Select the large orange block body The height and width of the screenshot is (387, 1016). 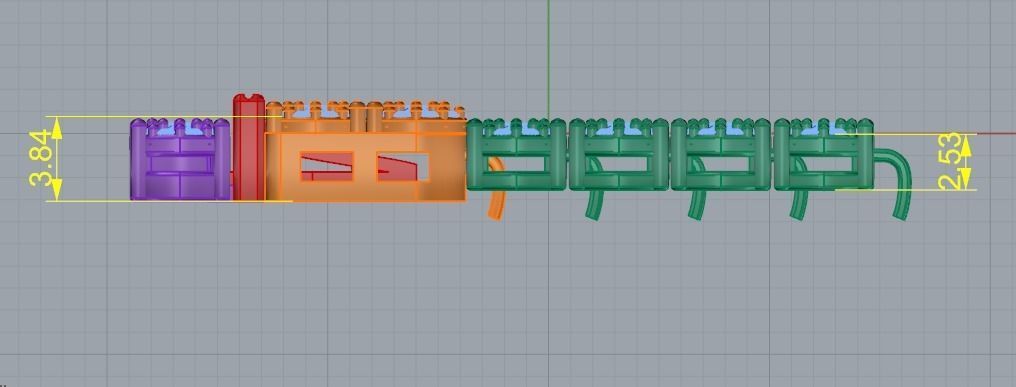click(x=365, y=167)
